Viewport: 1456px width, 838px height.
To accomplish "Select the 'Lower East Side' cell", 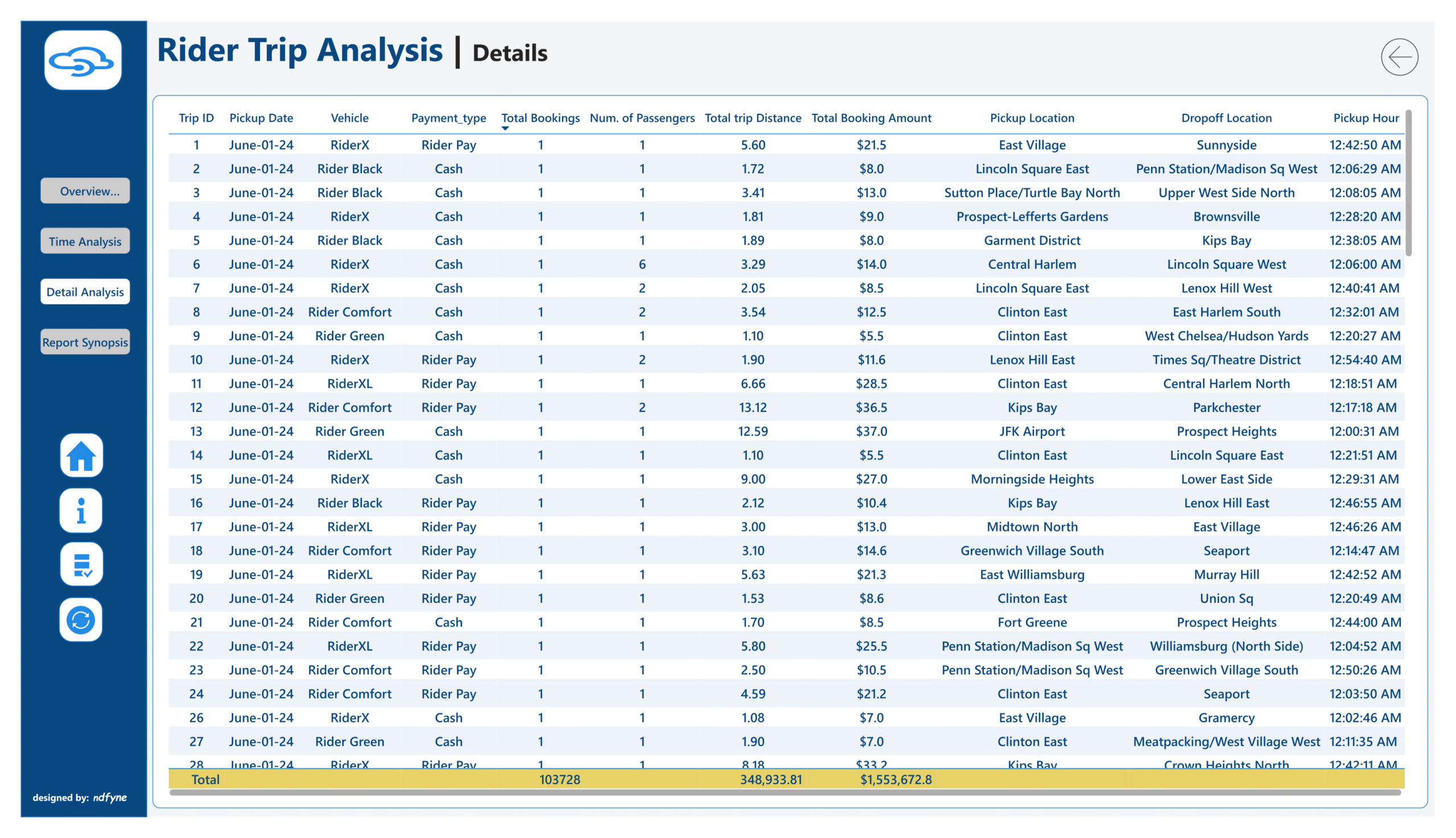I will point(1226,480).
